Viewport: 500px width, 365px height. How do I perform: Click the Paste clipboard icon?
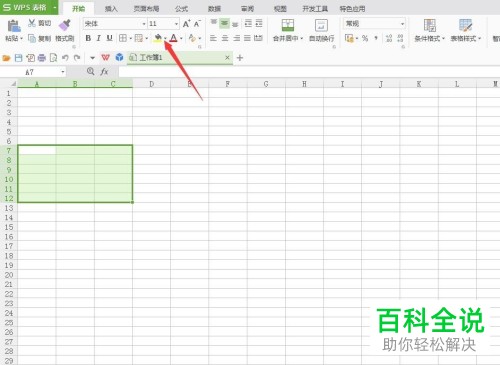13,26
